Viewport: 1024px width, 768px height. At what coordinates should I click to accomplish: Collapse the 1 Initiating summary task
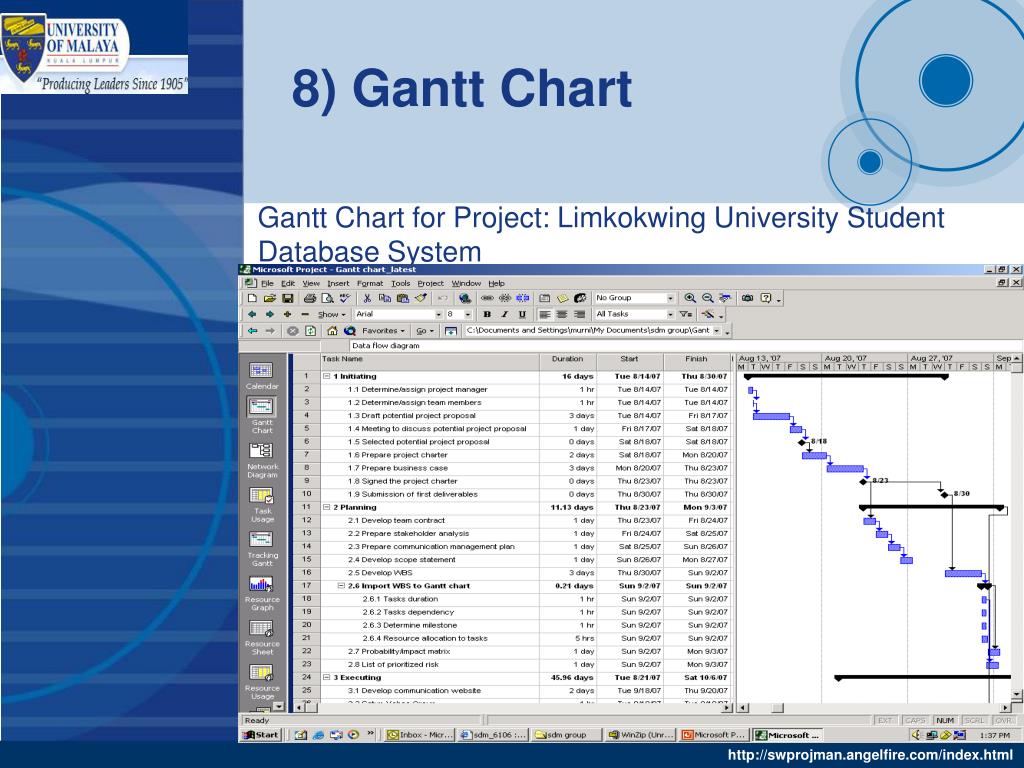point(327,377)
